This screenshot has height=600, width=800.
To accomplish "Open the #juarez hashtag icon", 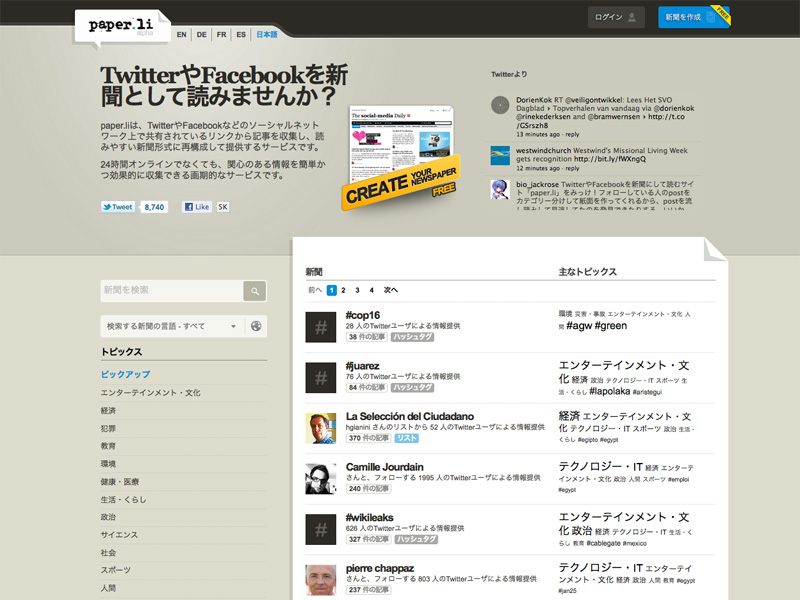I will 320,378.
